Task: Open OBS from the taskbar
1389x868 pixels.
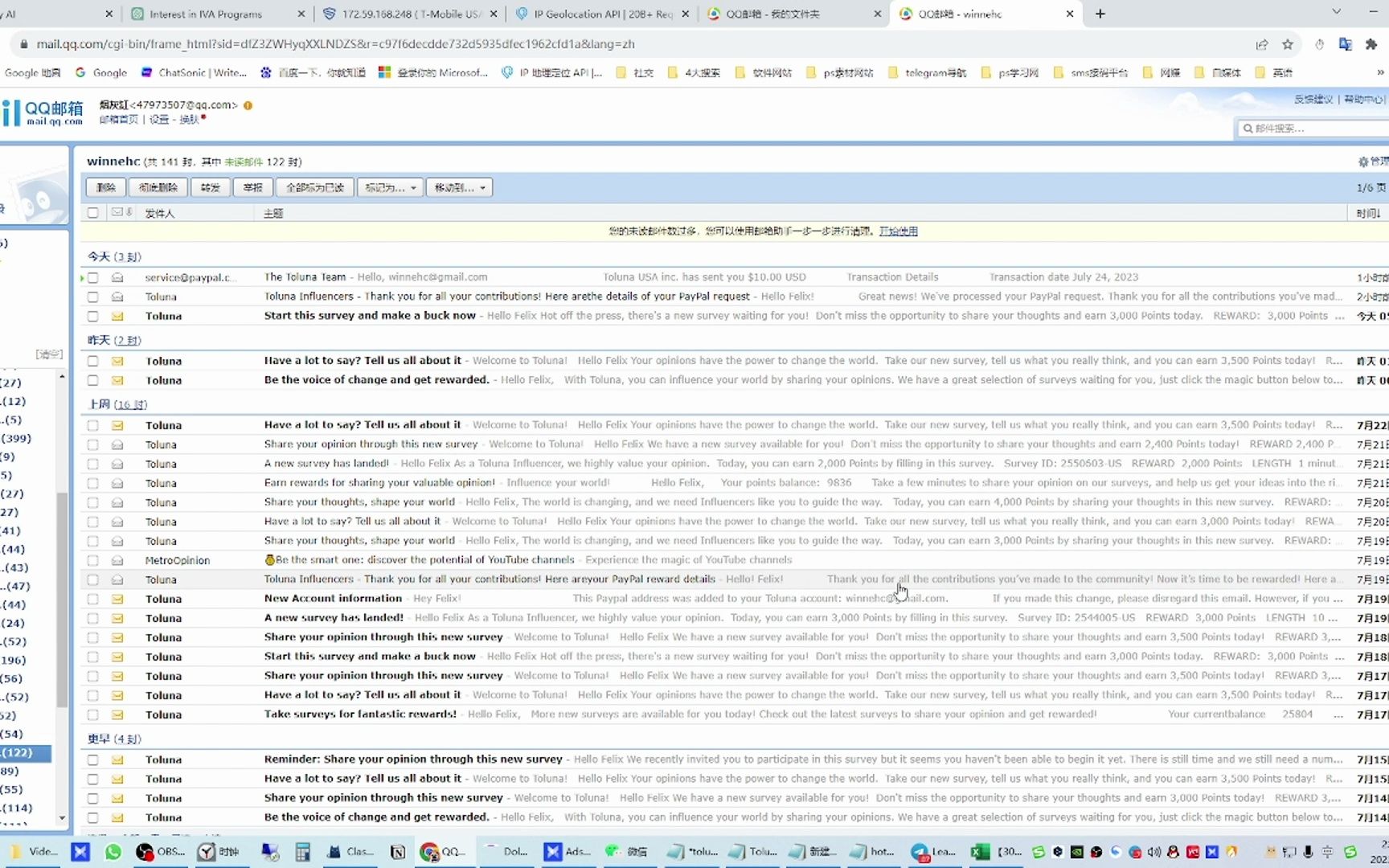Action: (161, 852)
